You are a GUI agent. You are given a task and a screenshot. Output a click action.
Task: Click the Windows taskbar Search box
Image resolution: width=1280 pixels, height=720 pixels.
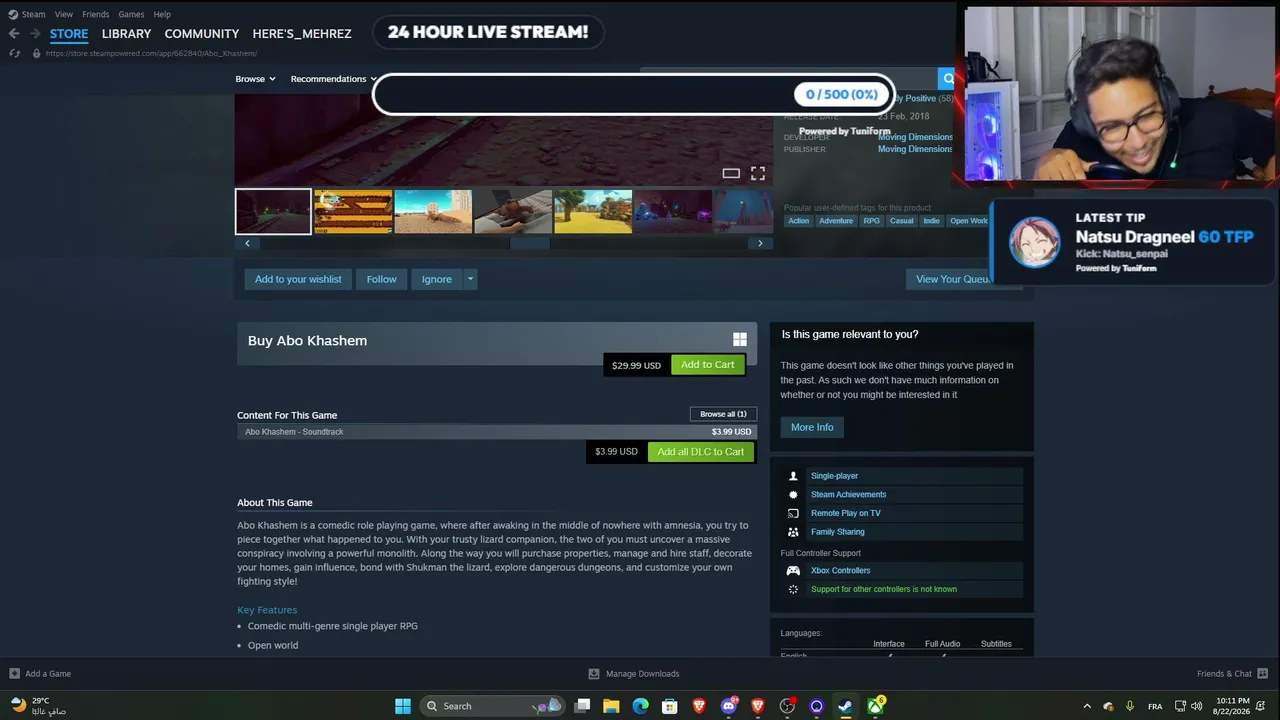[491, 706]
